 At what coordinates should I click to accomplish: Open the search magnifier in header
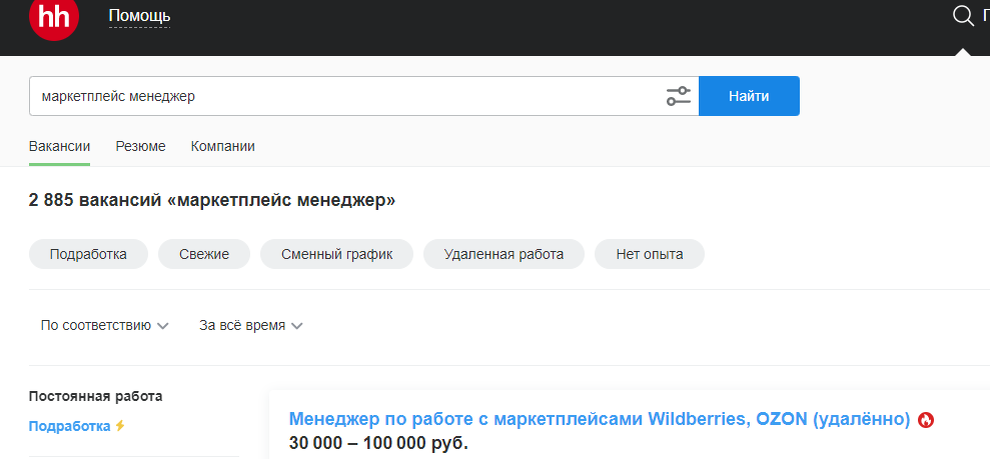tap(963, 16)
